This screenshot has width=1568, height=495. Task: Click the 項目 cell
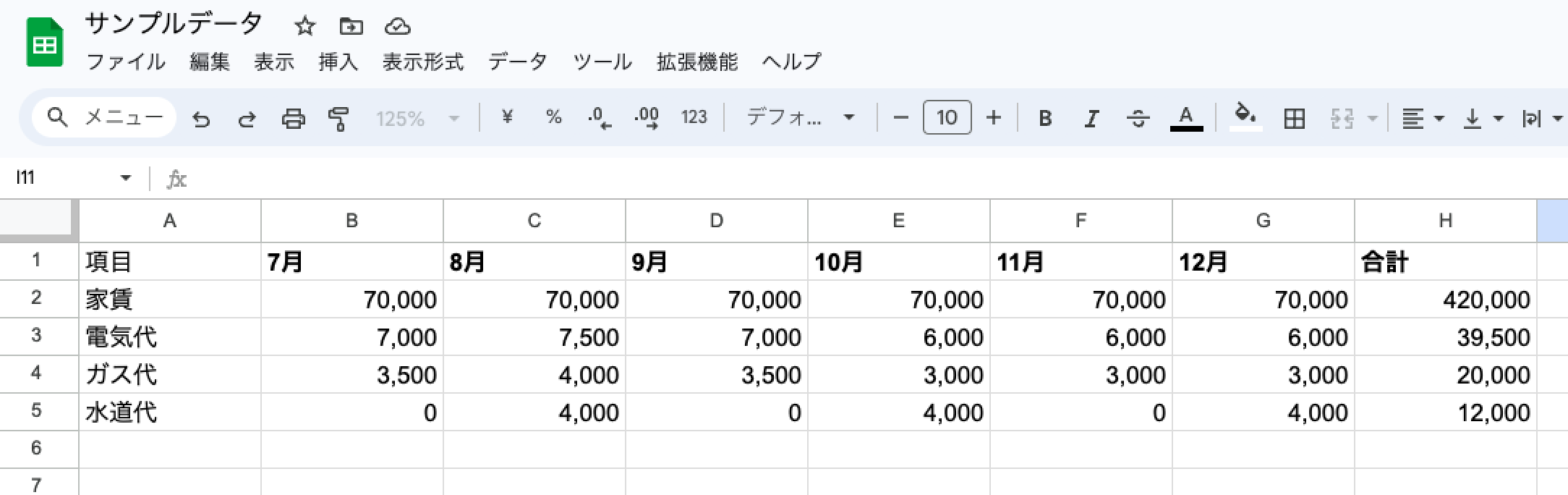[x=170, y=261]
